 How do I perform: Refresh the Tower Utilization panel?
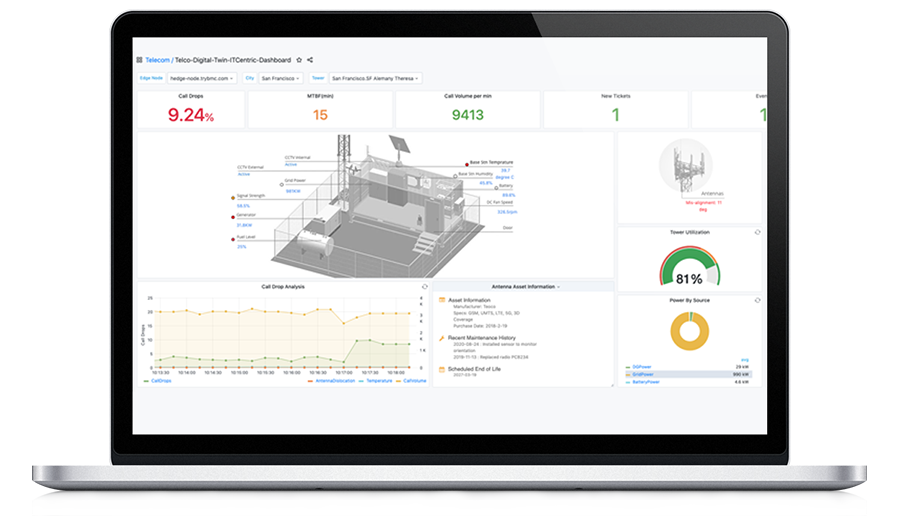pyautogui.click(x=757, y=232)
